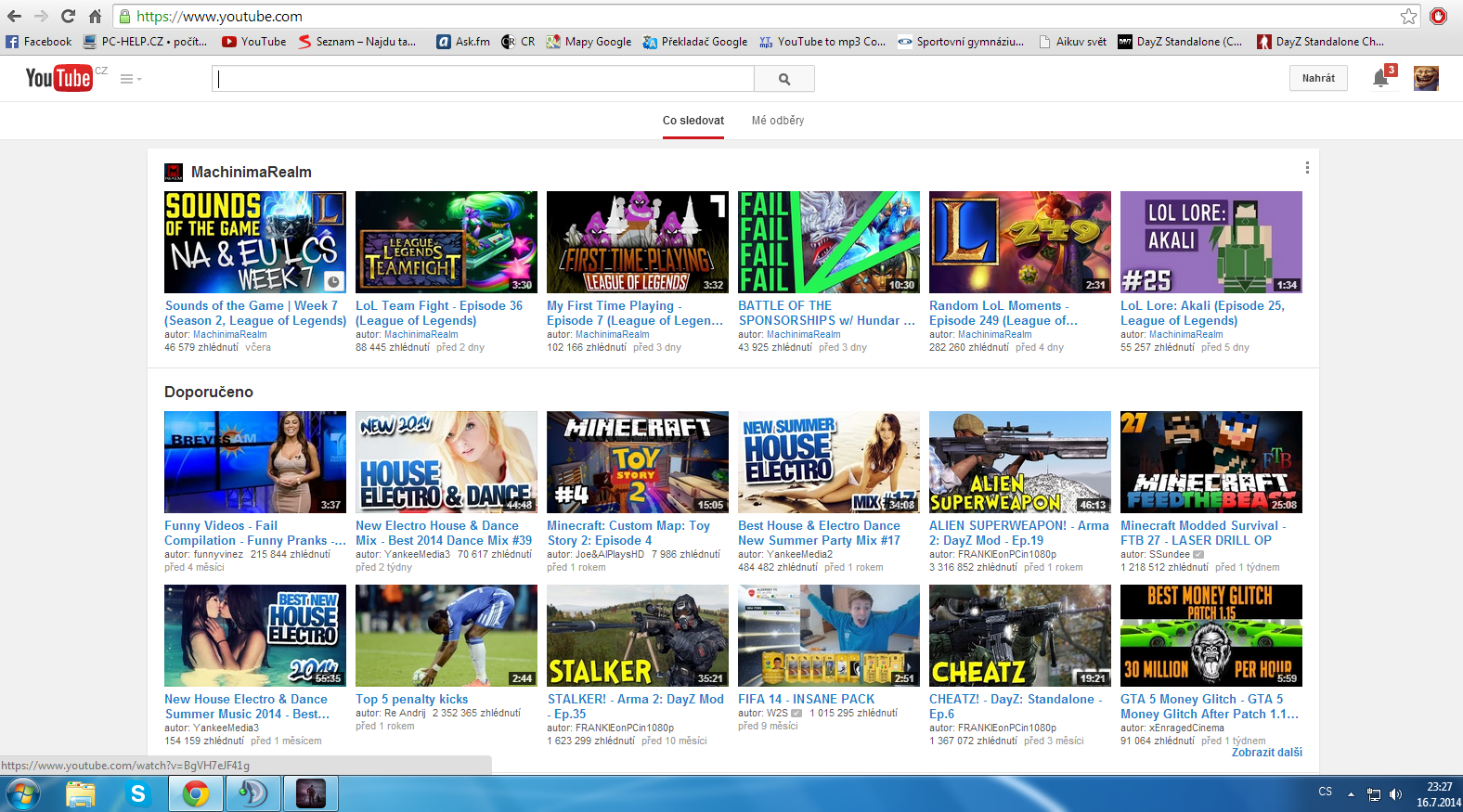Open the Random LoL Moments Episode 249 thumbnail
Image resolution: width=1463 pixels, height=812 pixels.
coord(1020,242)
